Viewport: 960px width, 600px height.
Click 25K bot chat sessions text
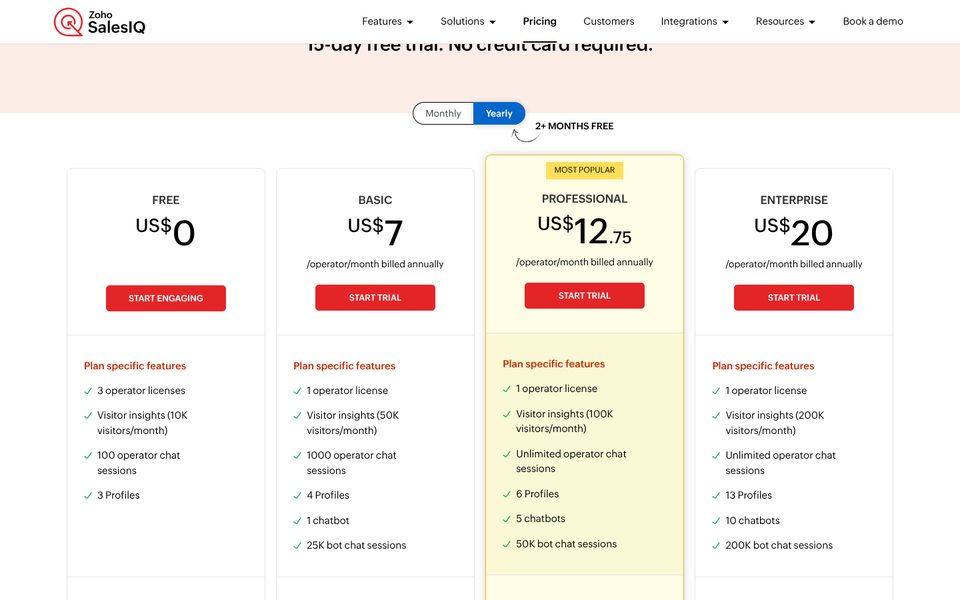(x=356, y=545)
